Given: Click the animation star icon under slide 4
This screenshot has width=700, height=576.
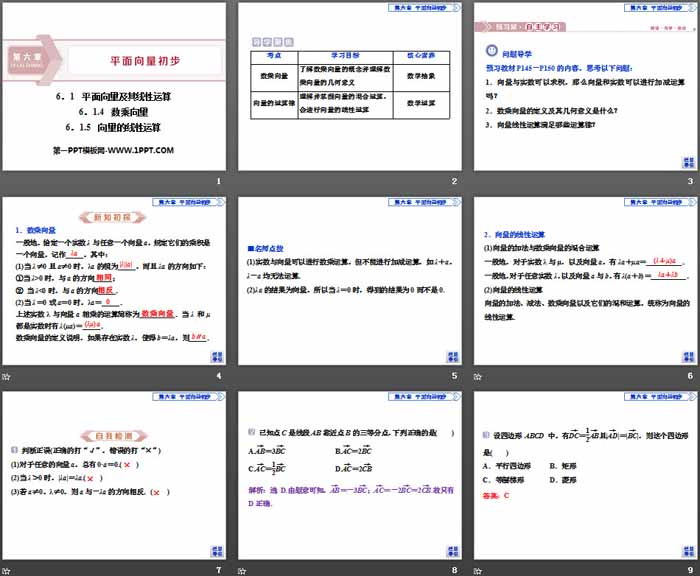Looking at the screenshot, I should 6,375.
